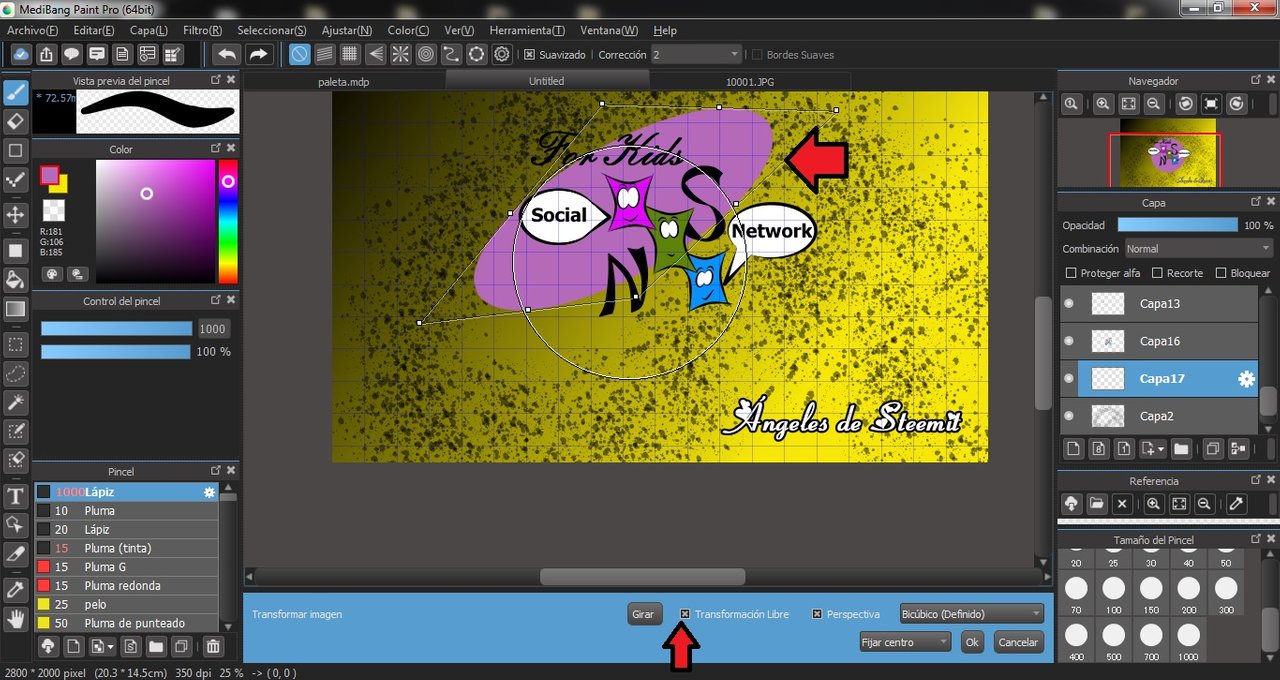Select the Hand pan tool
This screenshot has width=1280, height=680.
(16, 619)
